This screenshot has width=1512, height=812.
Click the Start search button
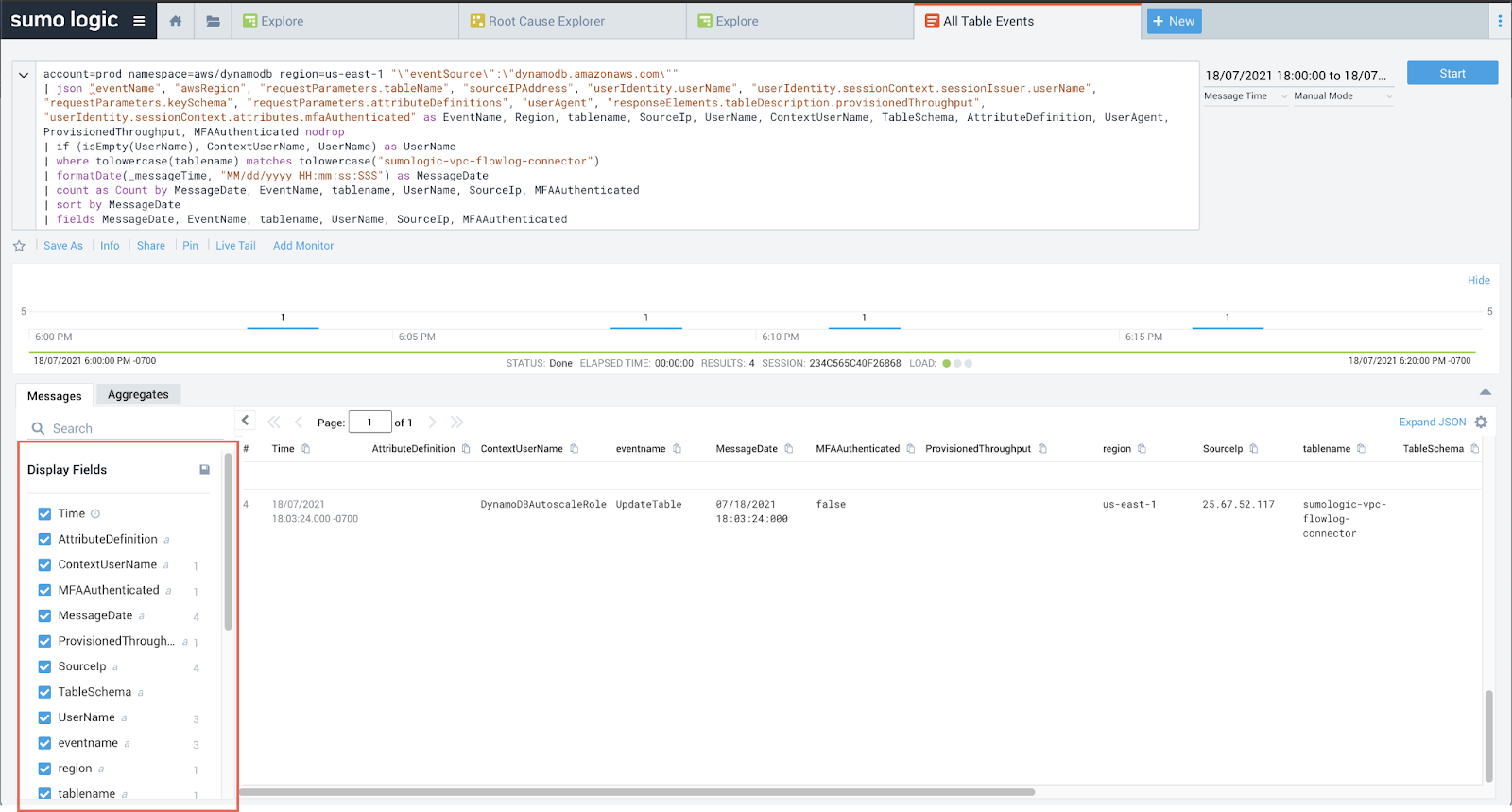(x=1452, y=73)
